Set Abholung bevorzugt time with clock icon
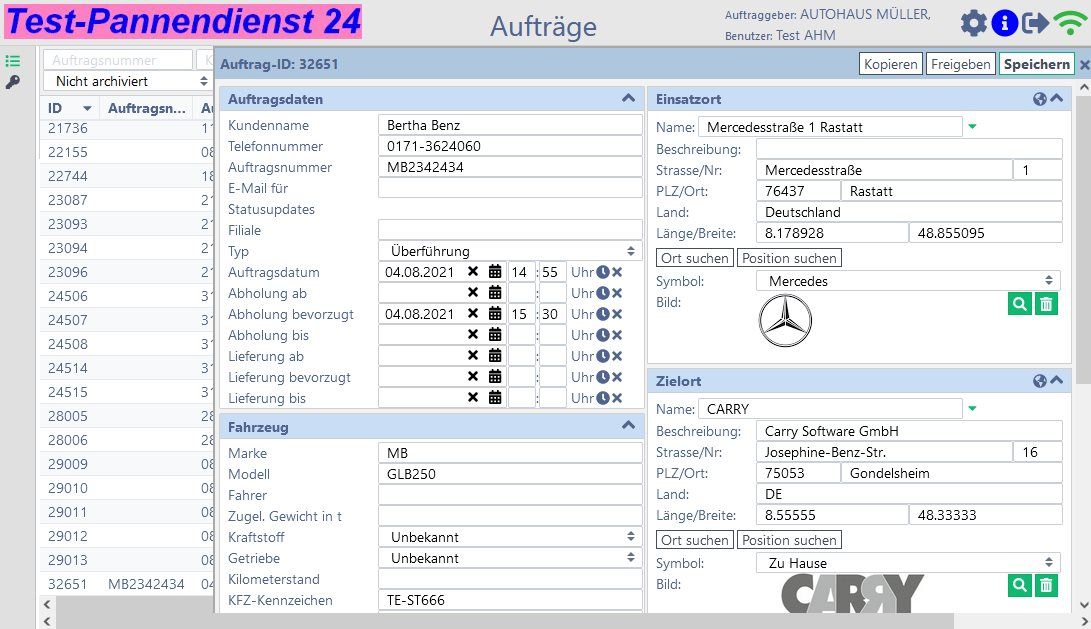Image resolution: width=1091 pixels, height=629 pixels. pyautogui.click(x=603, y=314)
